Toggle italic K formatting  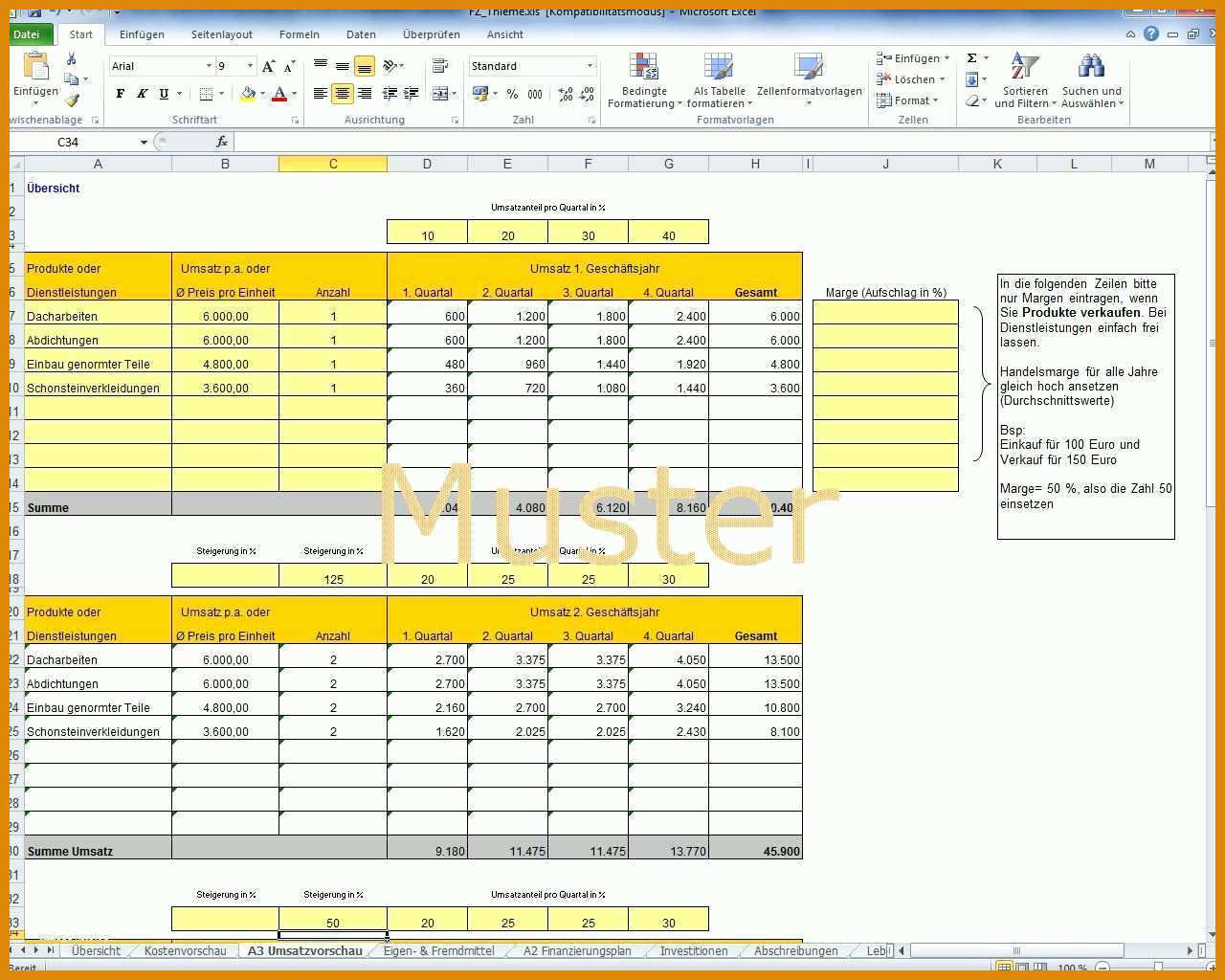click(142, 94)
